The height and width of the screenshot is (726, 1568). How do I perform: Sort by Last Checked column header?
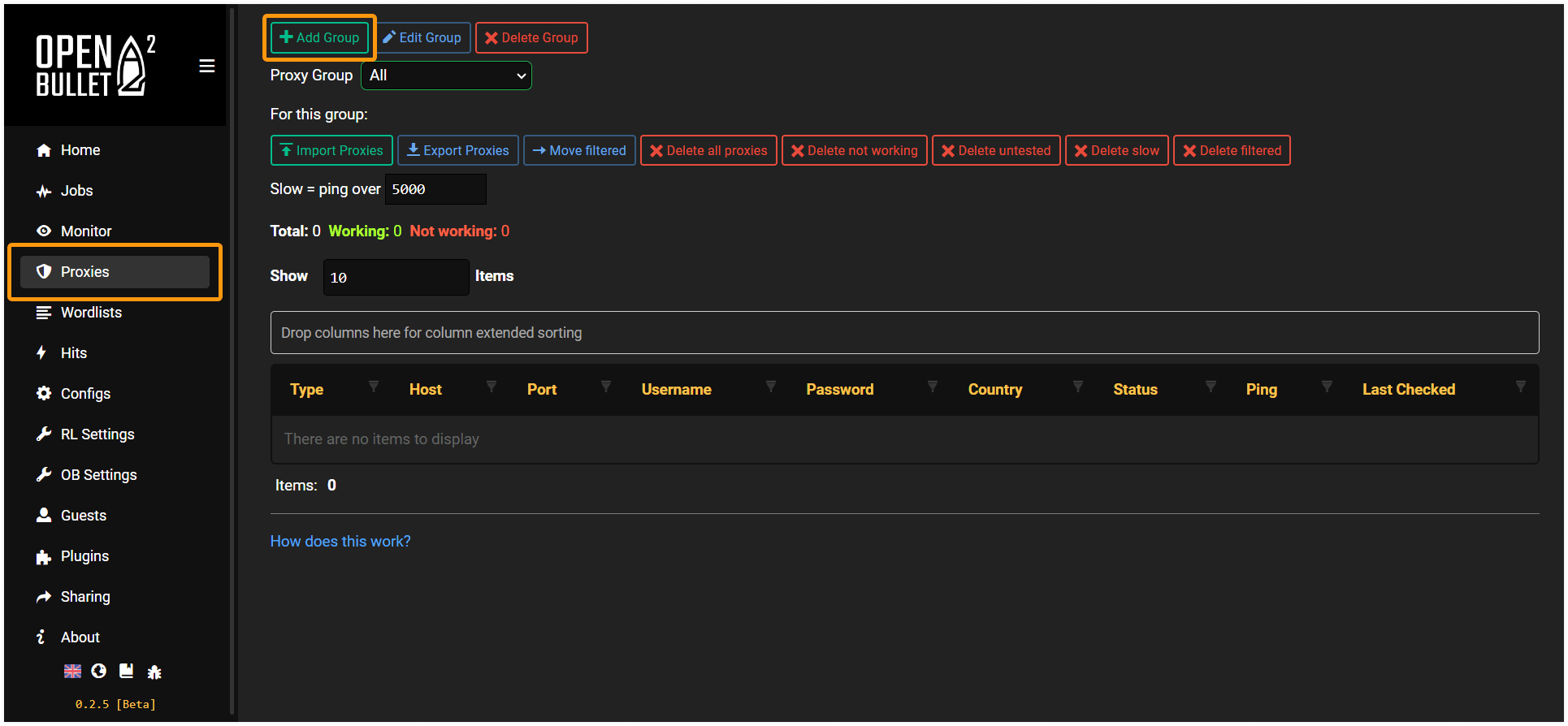tap(1409, 390)
